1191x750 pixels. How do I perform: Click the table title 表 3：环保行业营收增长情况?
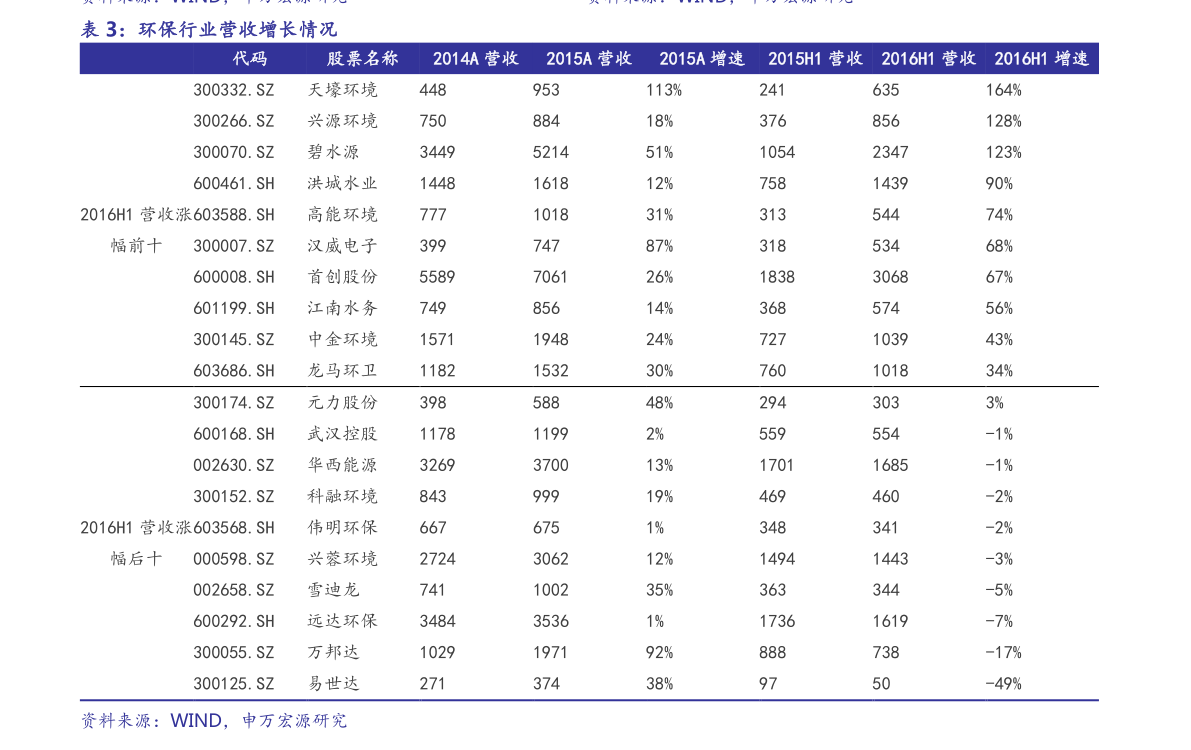pos(208,30)
